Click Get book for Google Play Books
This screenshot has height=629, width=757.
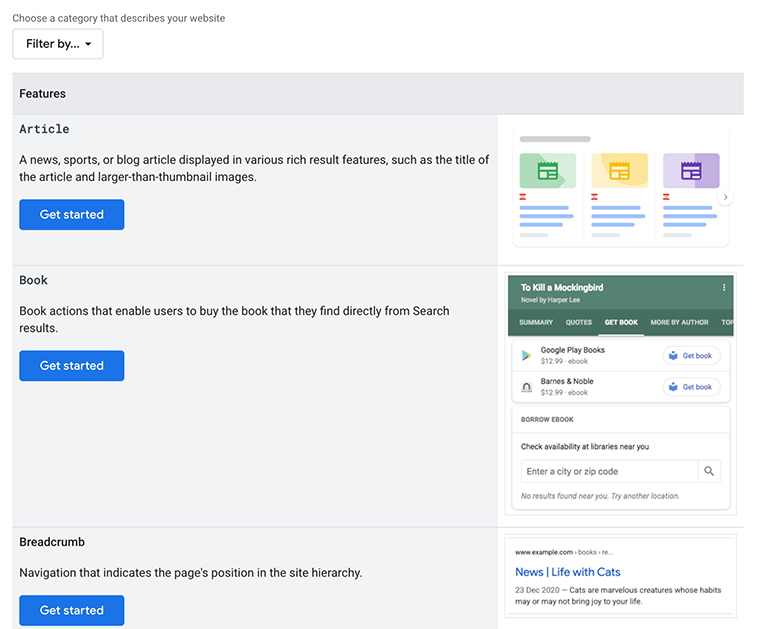(x=691, y=356)
